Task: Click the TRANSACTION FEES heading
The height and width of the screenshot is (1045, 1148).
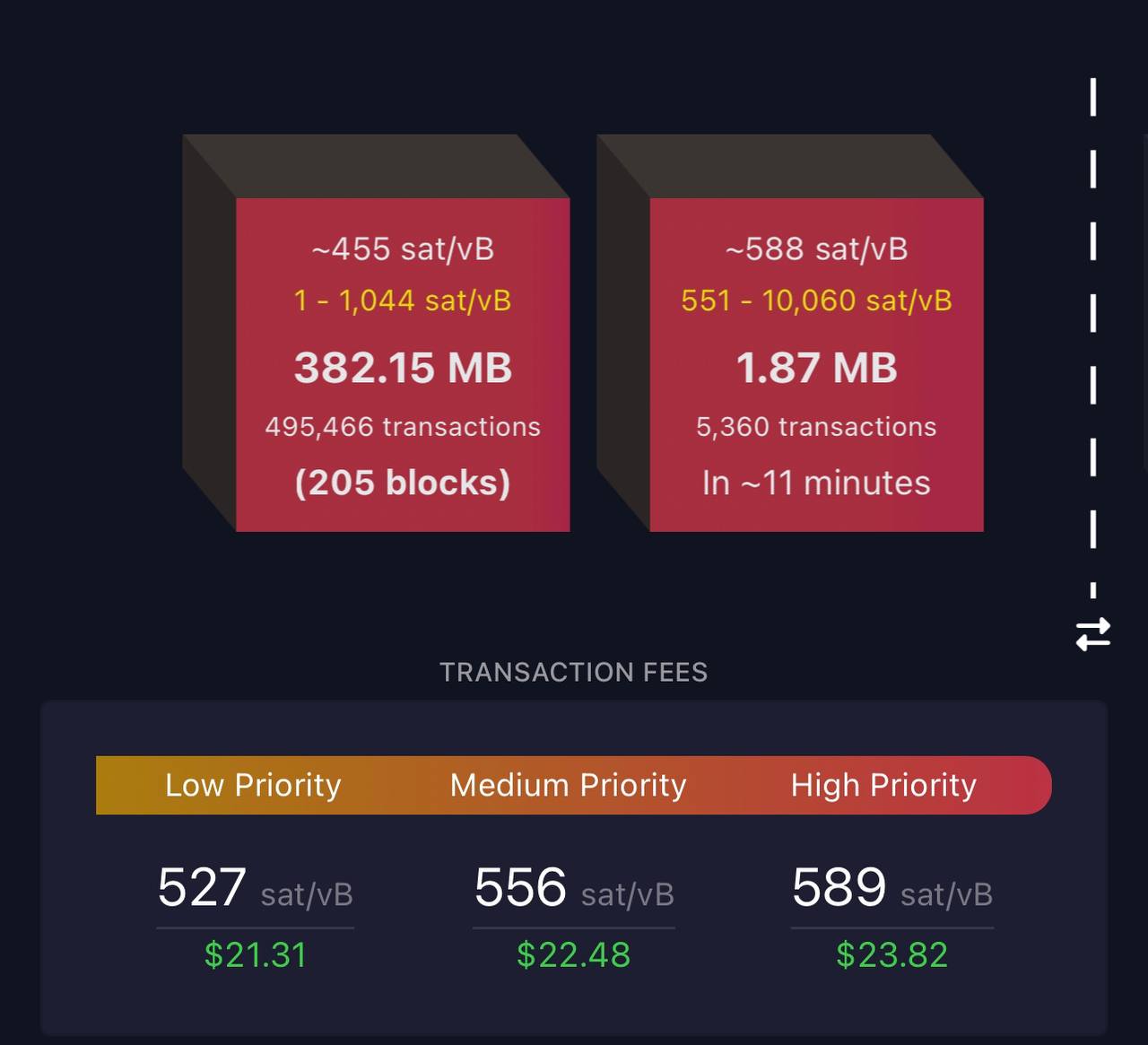Action: click(x=574, y=672)
